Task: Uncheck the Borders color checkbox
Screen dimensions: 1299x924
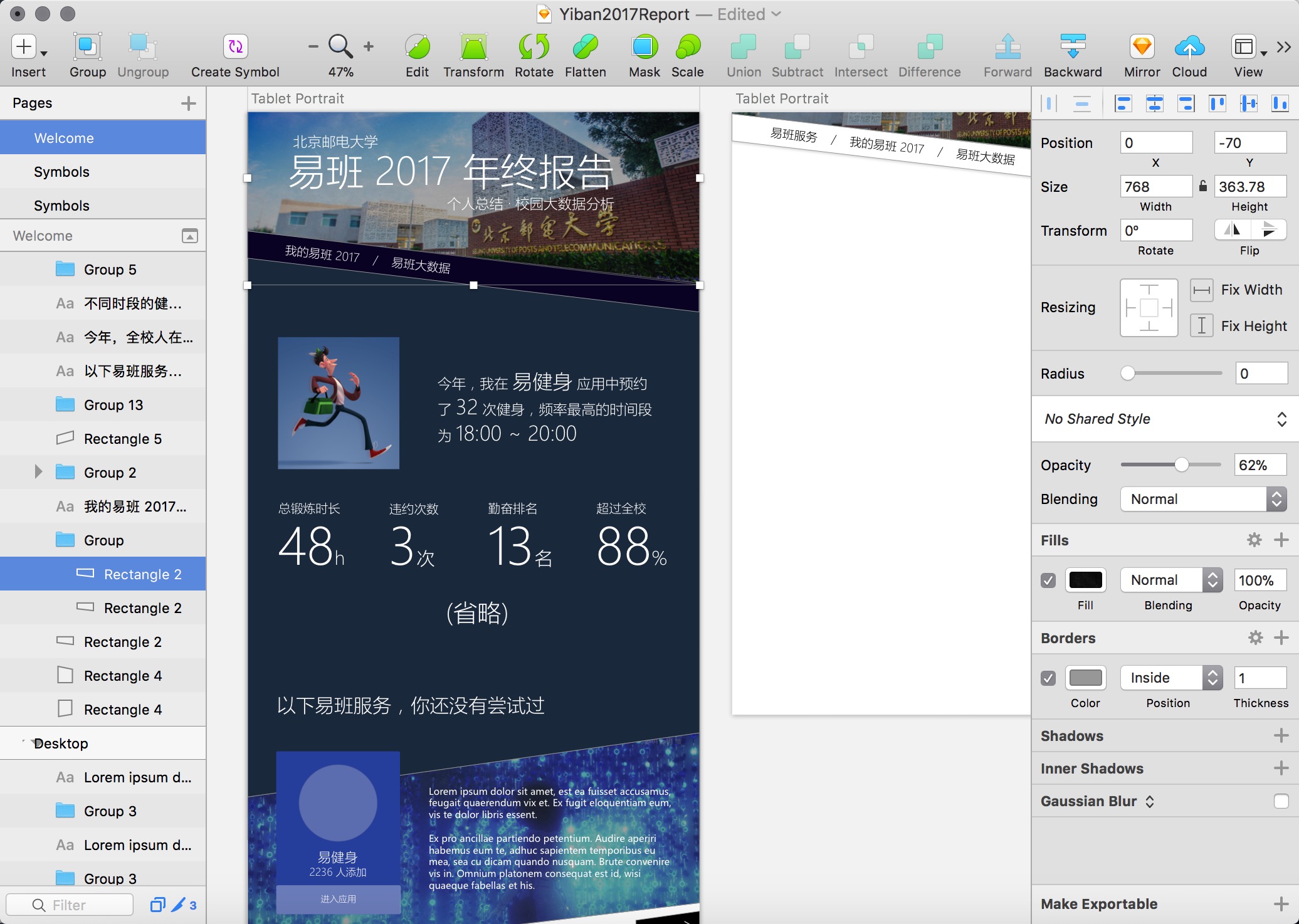Action: click(x=1048, y=678)
